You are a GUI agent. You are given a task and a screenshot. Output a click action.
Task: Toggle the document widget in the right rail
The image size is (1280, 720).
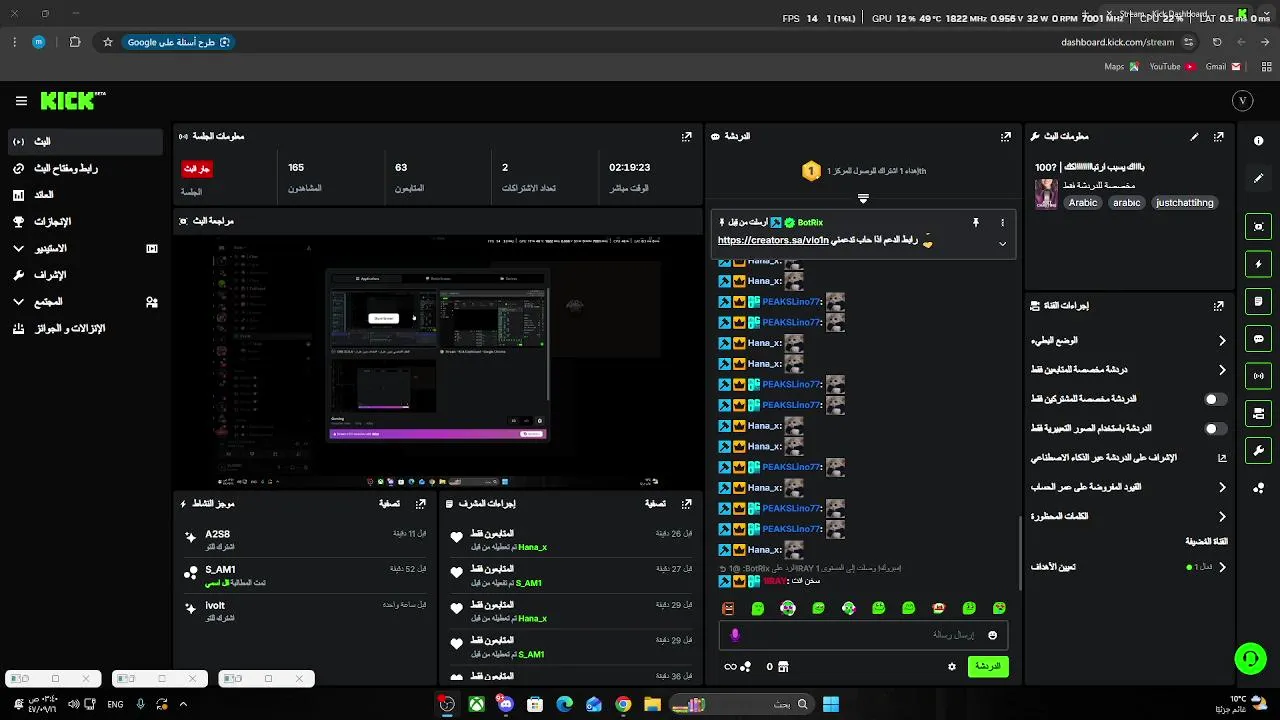[1259, 302]
